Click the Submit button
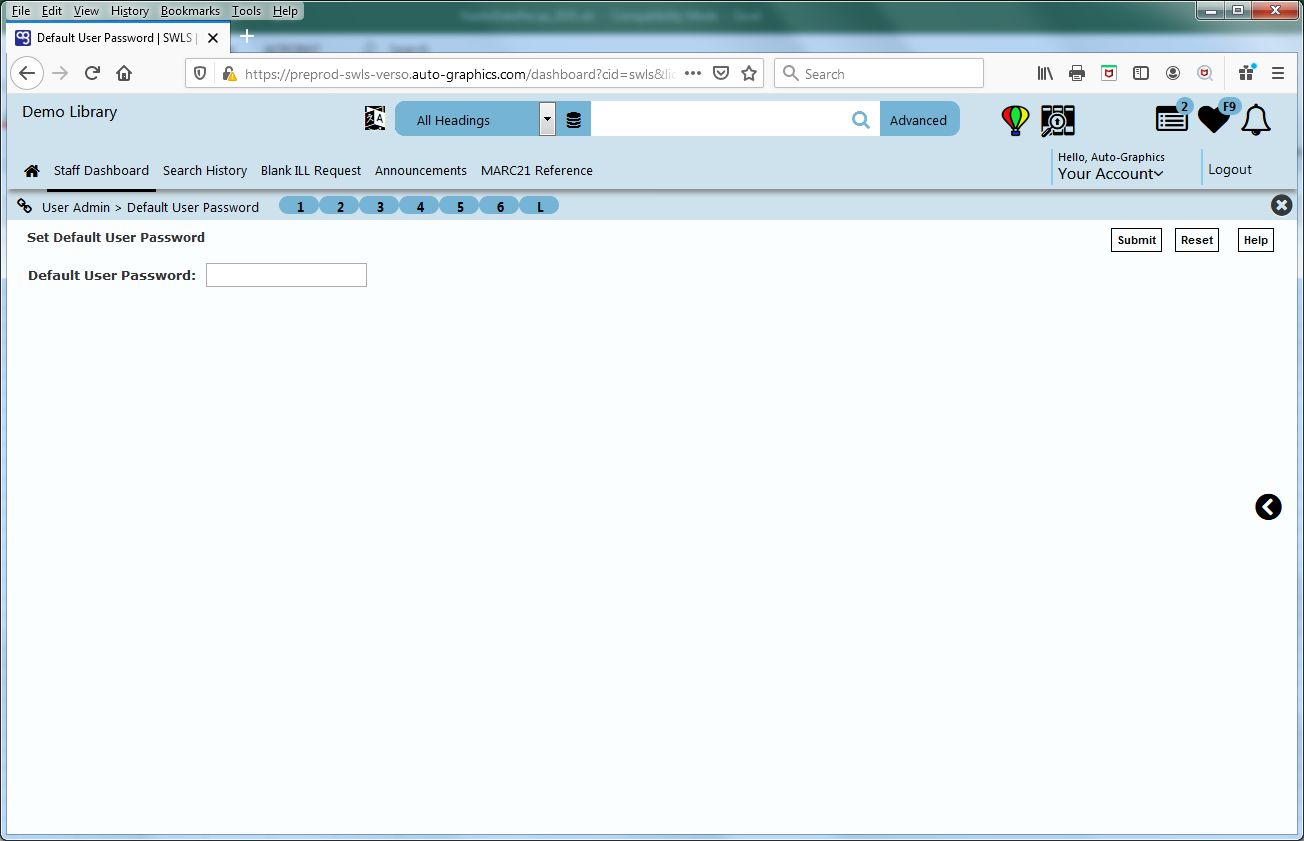 1136,240
